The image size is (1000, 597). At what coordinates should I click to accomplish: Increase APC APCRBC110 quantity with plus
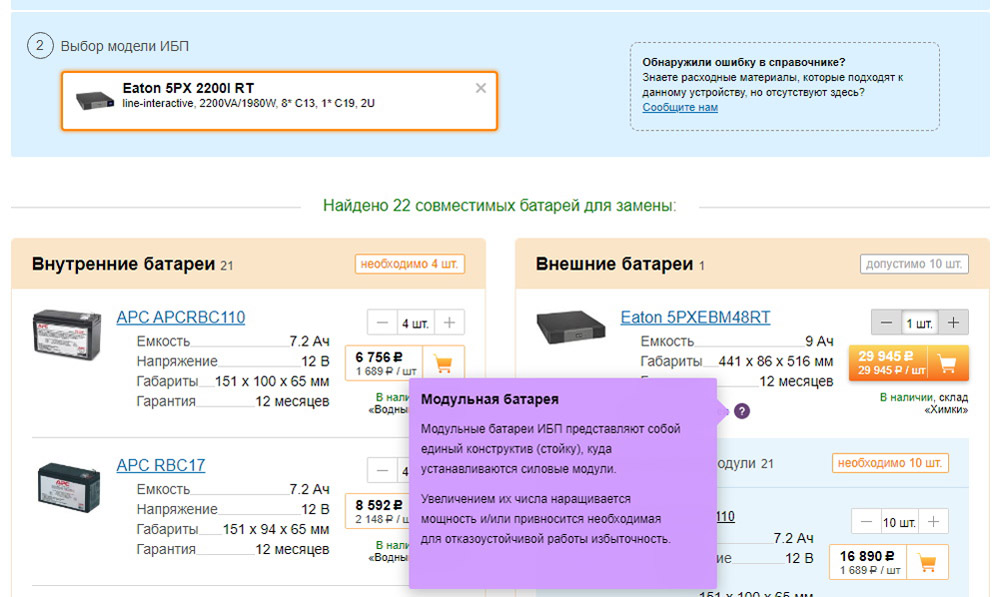pos(450,323)
